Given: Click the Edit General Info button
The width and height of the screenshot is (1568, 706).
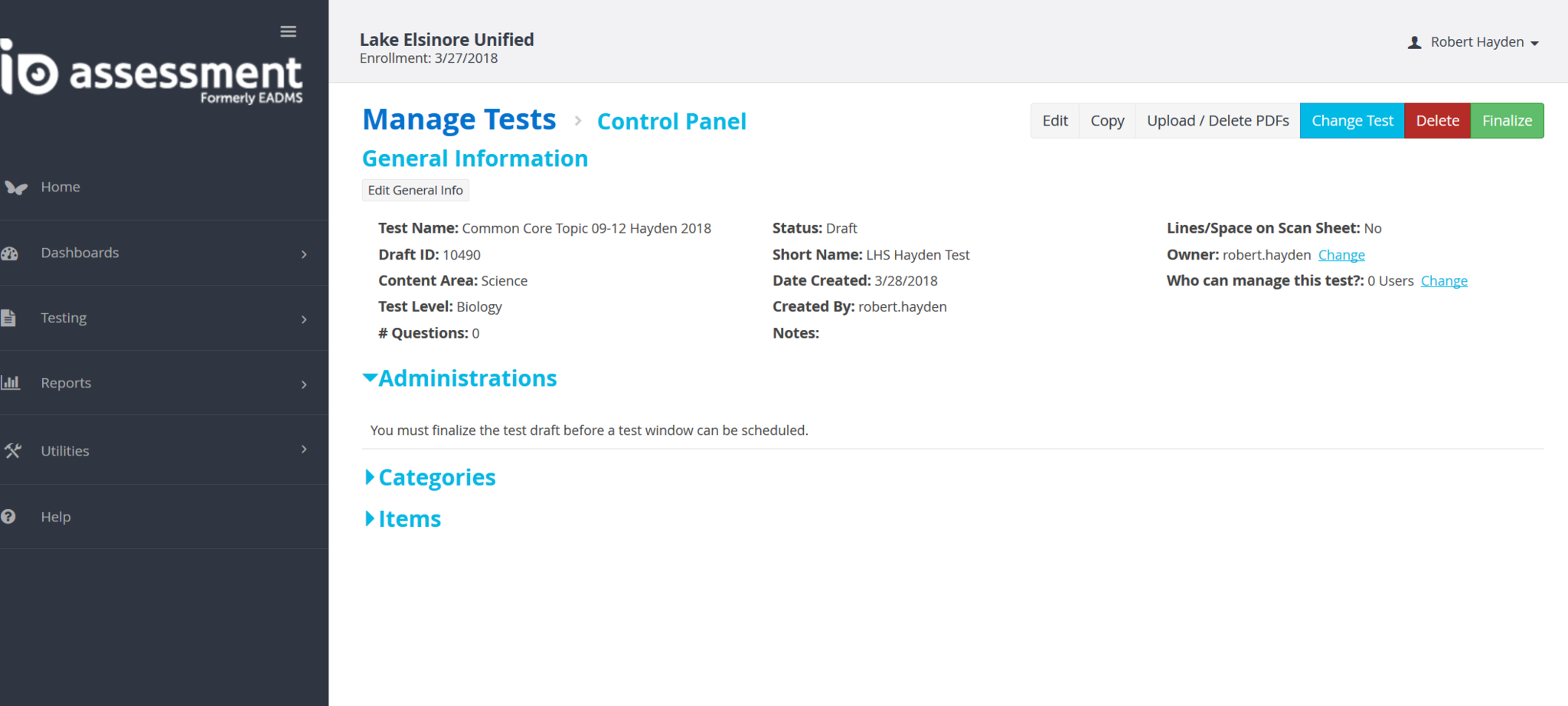Looking at the screenshot, I should (415, 191).
